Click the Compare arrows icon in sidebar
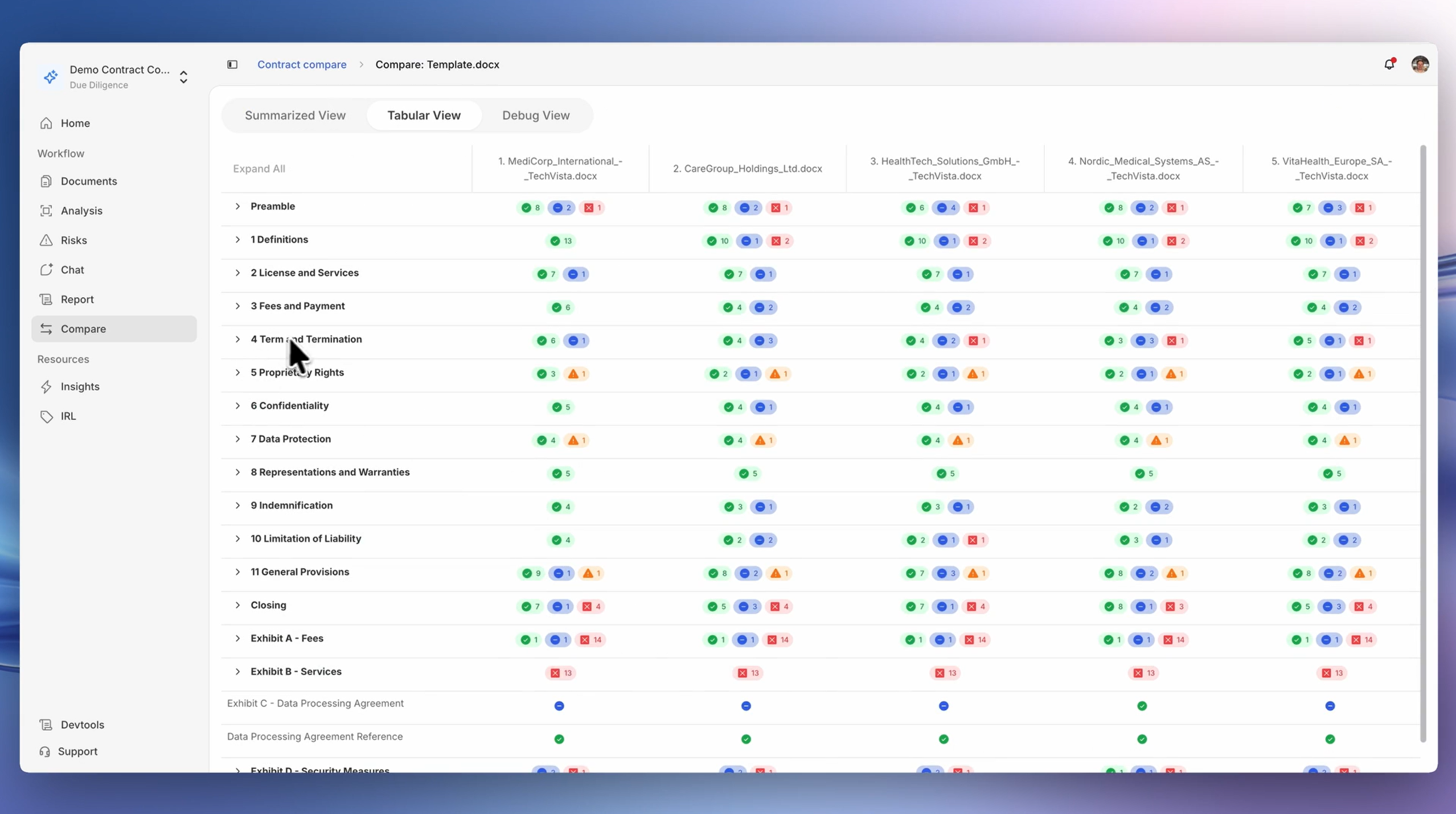 tap(46, 329)
